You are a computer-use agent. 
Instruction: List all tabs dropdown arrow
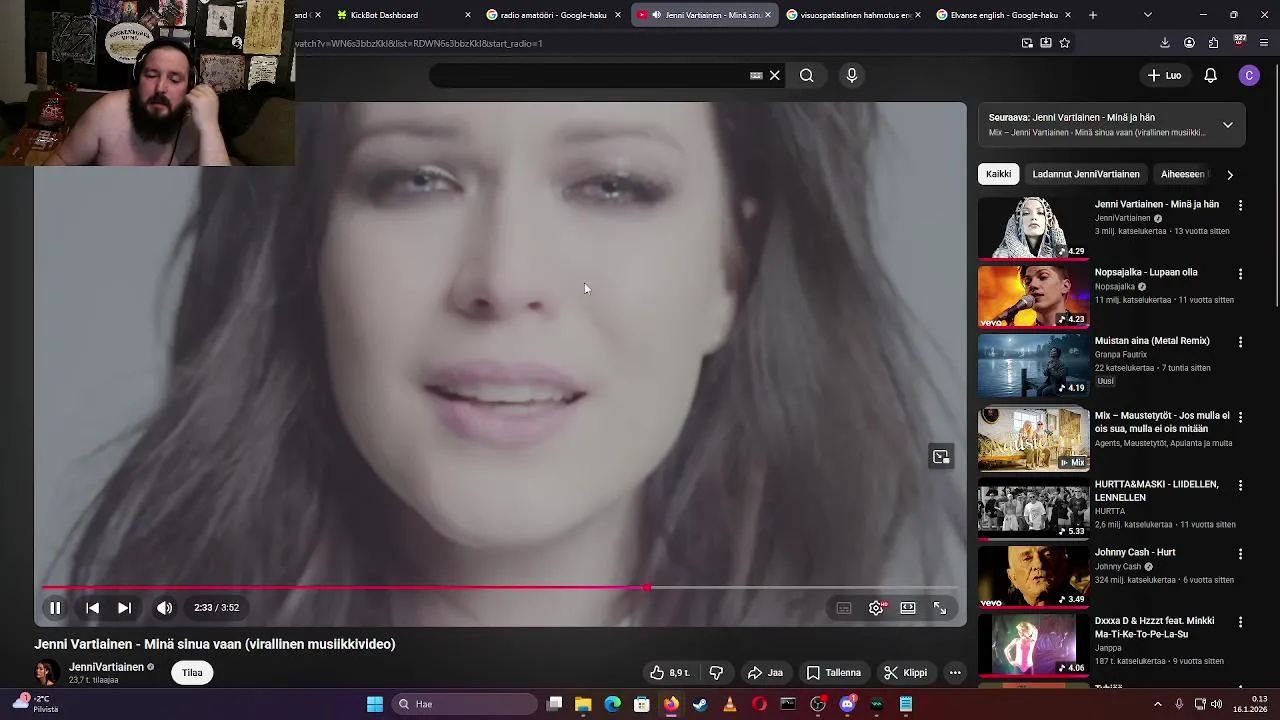(x=1147, y=15)
